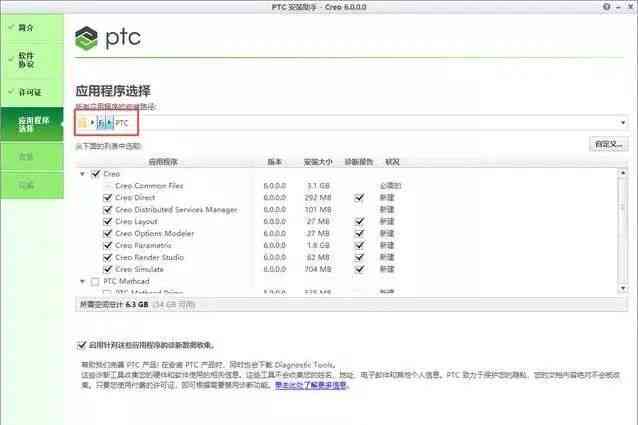Uncheck the Creo Parametric application

point(107,245)
